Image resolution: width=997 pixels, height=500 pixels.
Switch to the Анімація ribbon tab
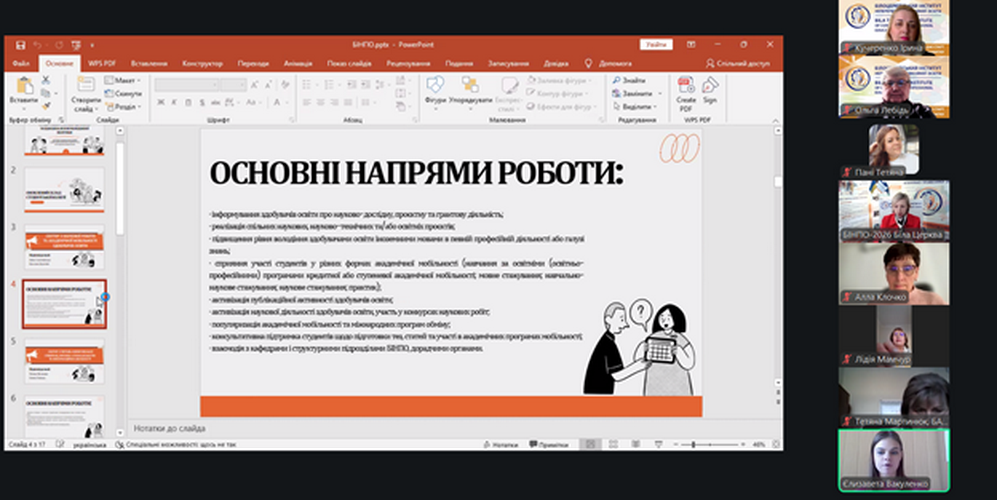pyautogui.click(x=297, y=63)
